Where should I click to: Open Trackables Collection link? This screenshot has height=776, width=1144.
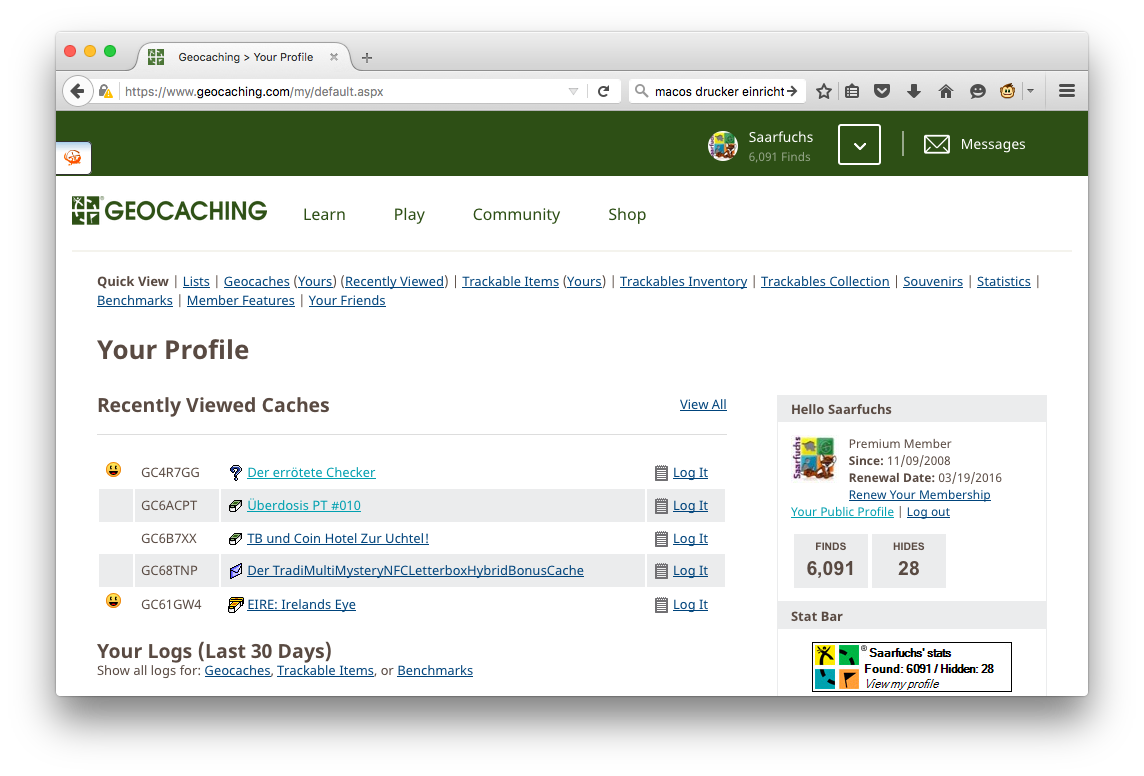coord(825,282)
